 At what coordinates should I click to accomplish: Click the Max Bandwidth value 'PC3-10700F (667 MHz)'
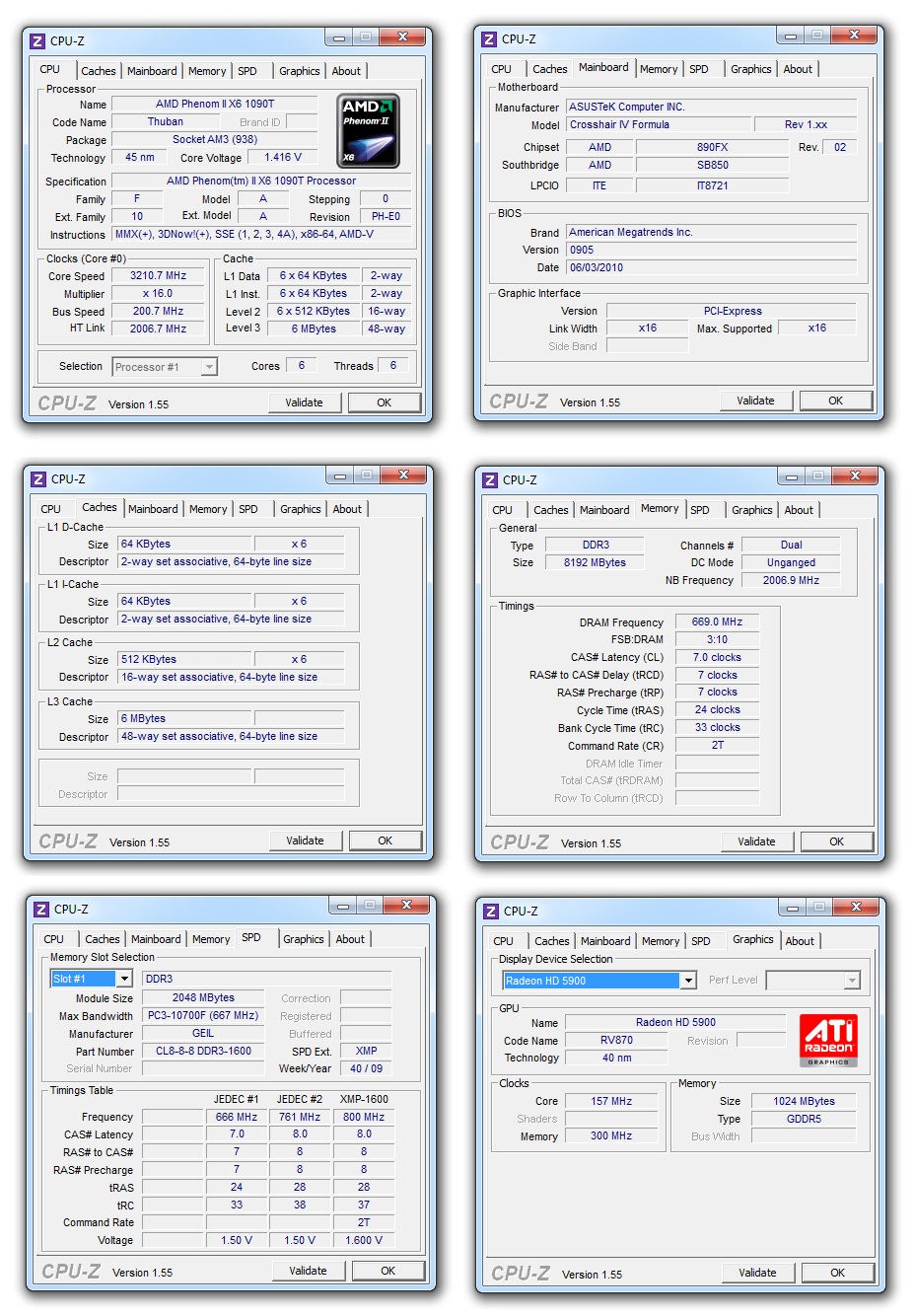tap(203, 1016)
